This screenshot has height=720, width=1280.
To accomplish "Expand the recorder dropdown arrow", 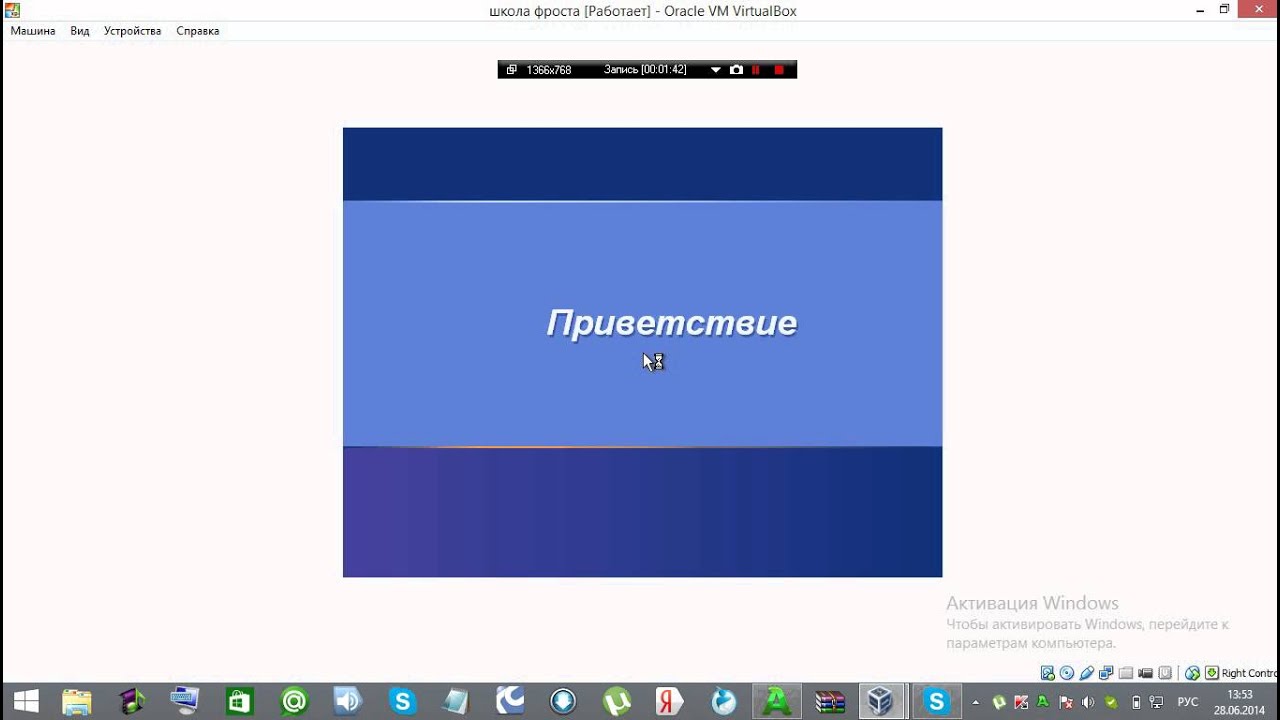I will point(716,70).
